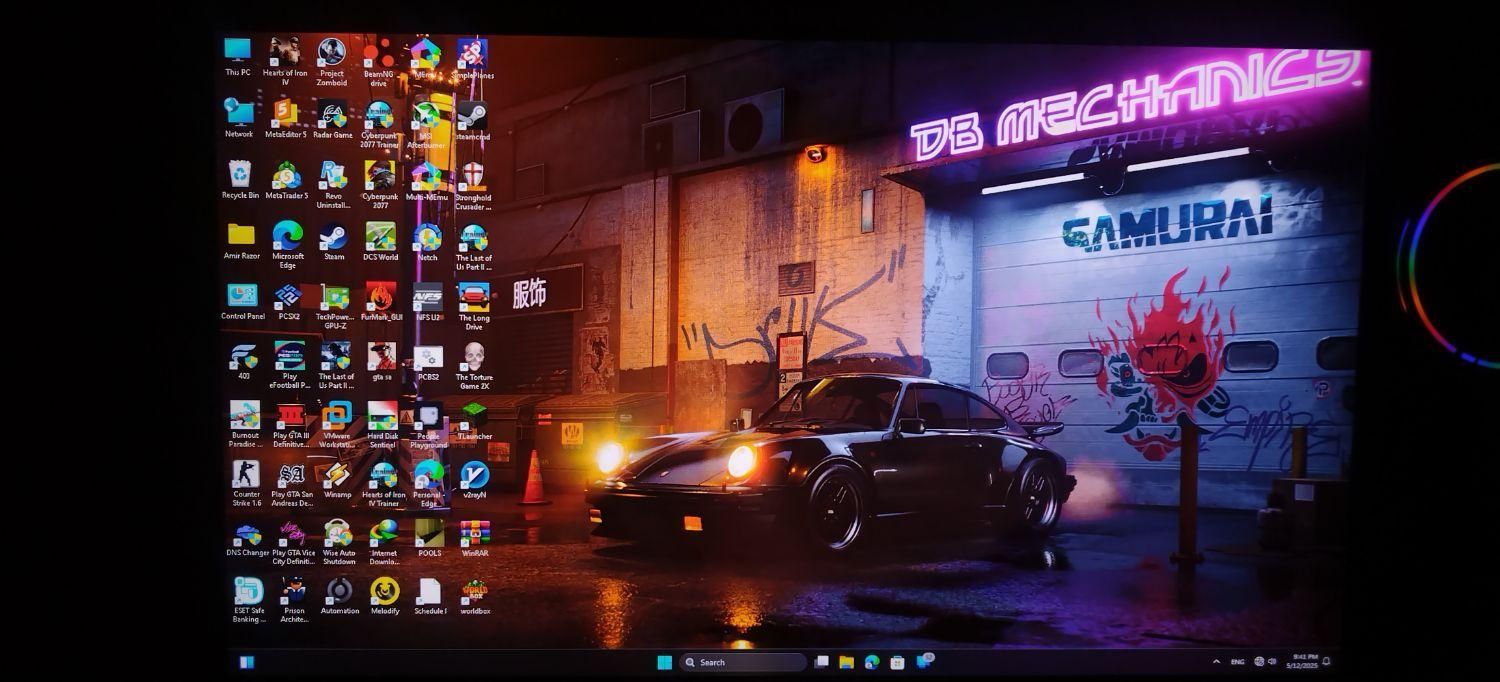Open the This PC desktop icon
The height and width of the screenshot is (682, 1500).
coord(238,57)
